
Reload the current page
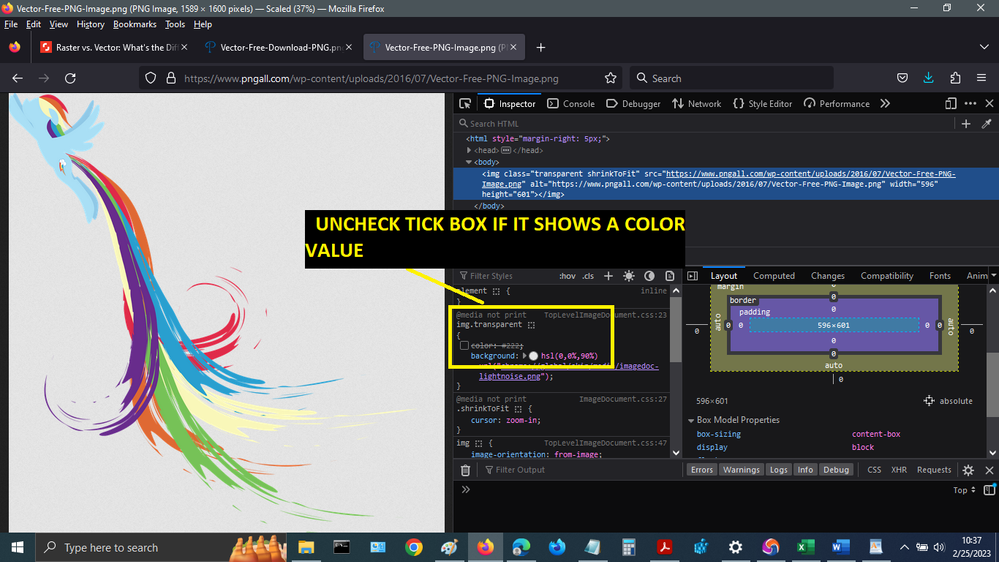[70, 78]
